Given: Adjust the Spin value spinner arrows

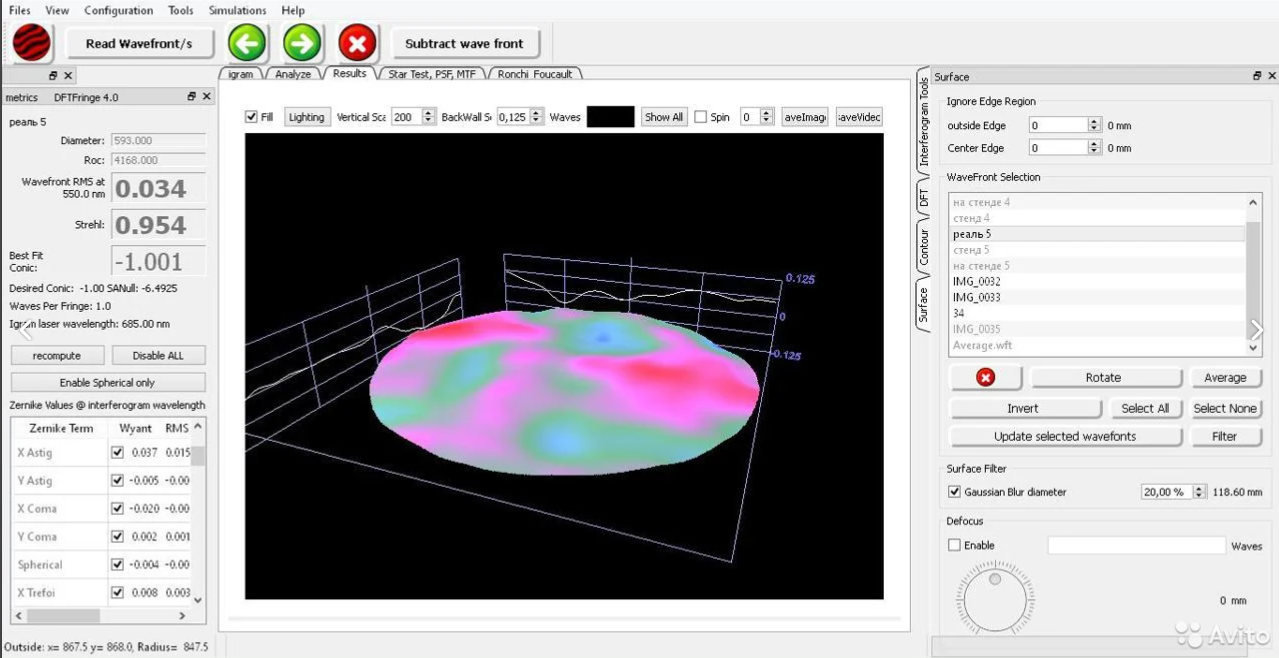Looking at the screenshot, I should pyautogui.click(x=767, y=117).
